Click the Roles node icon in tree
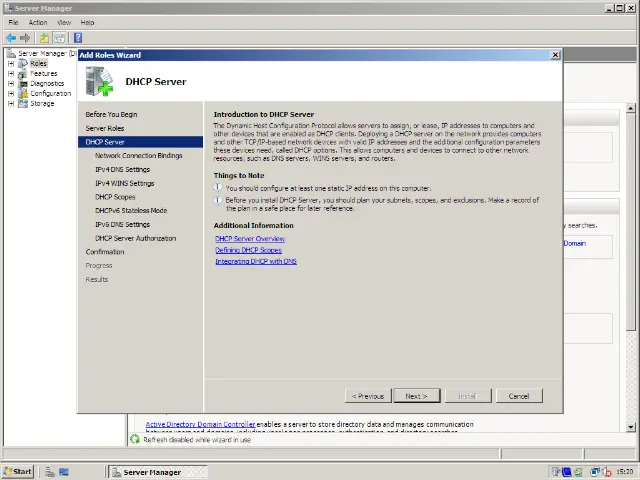The width and height of the screenshot is (640, 480). (23, 64)
